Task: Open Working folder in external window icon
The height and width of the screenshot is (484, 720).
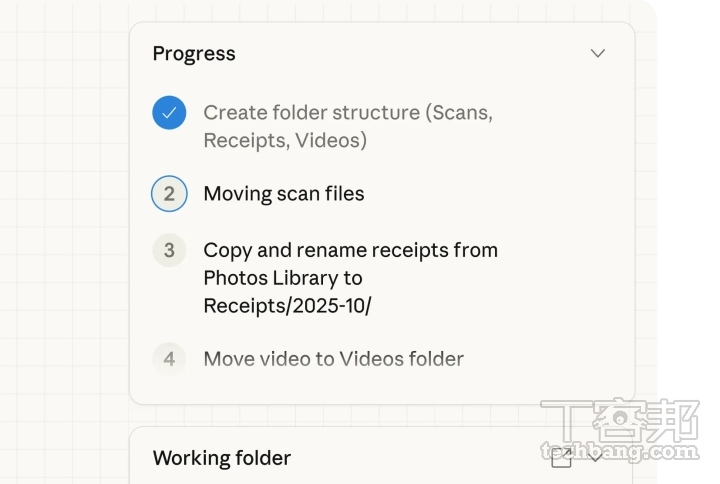Action: 561,457
